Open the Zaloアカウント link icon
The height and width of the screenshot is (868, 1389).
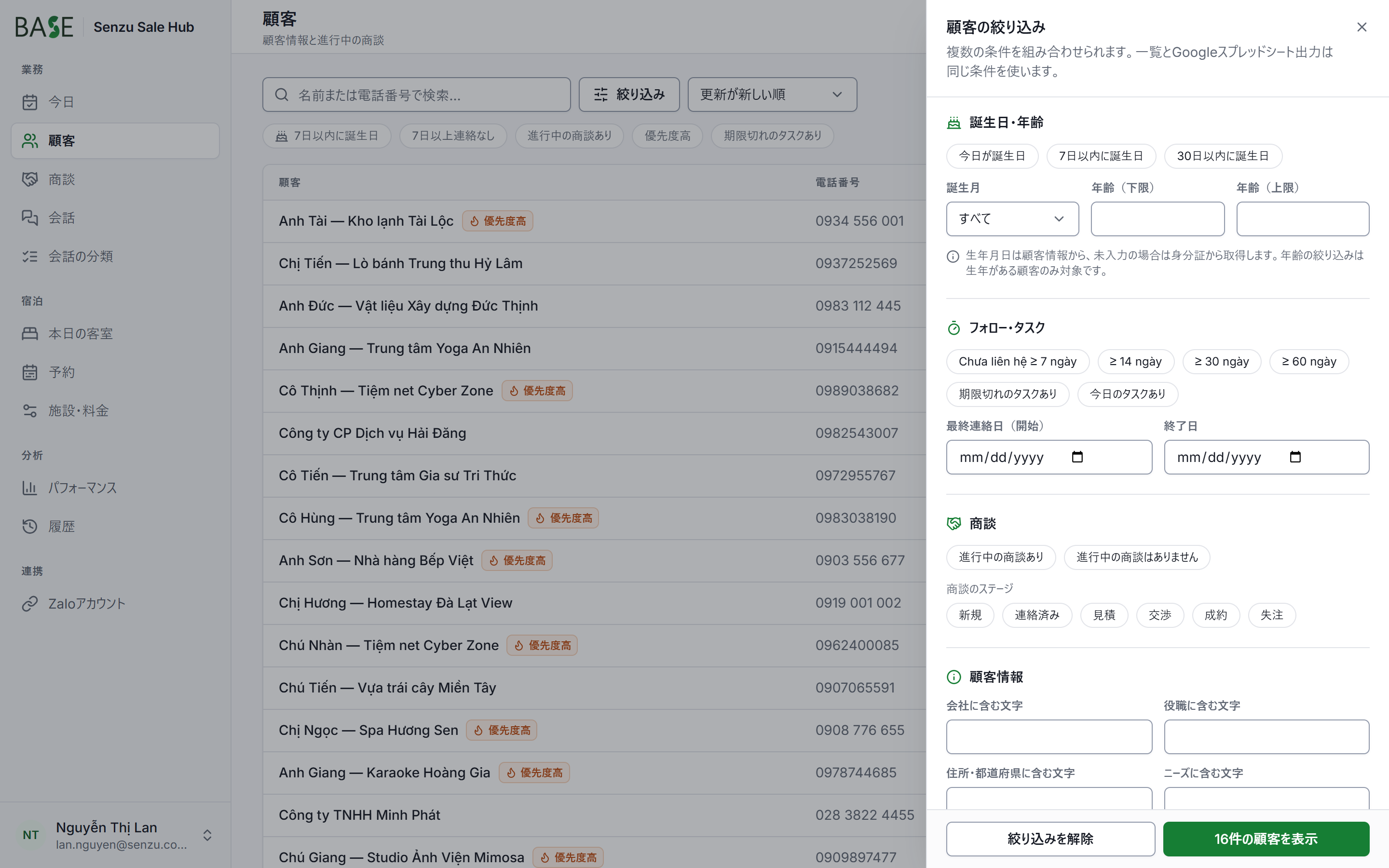coord(30,604)
